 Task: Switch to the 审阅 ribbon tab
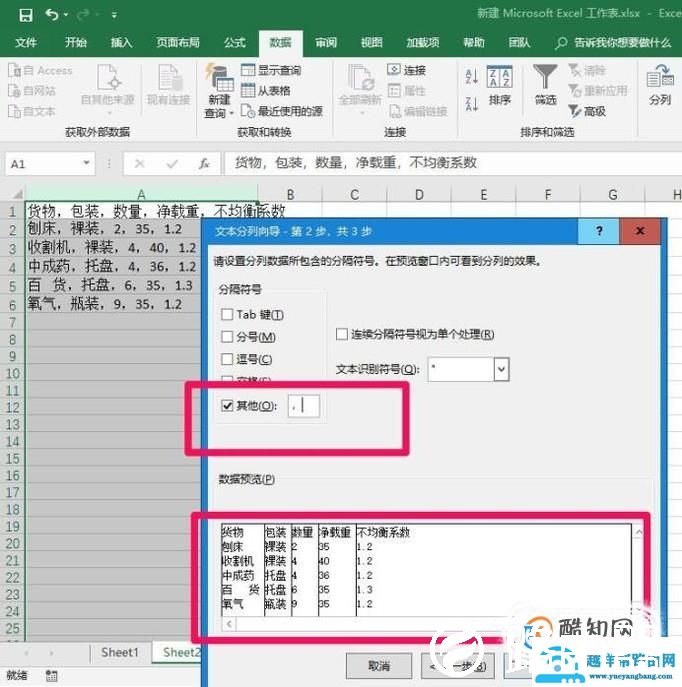[x=326, y=42]
